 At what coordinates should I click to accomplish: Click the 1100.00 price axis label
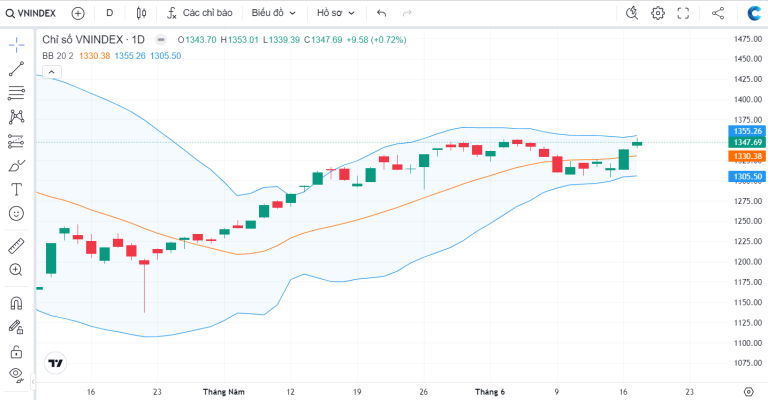click(x=747, y=343)
